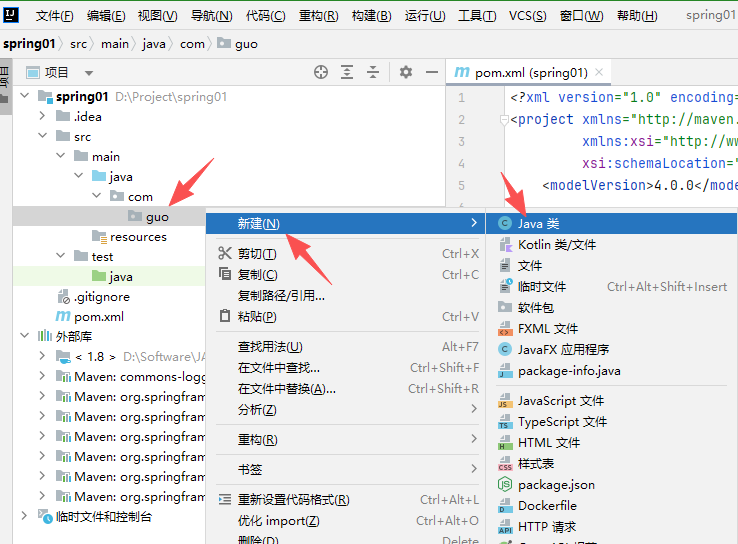
Task: Click the Kotlin class/file icon in submenu
Action: tap(505, 245)
